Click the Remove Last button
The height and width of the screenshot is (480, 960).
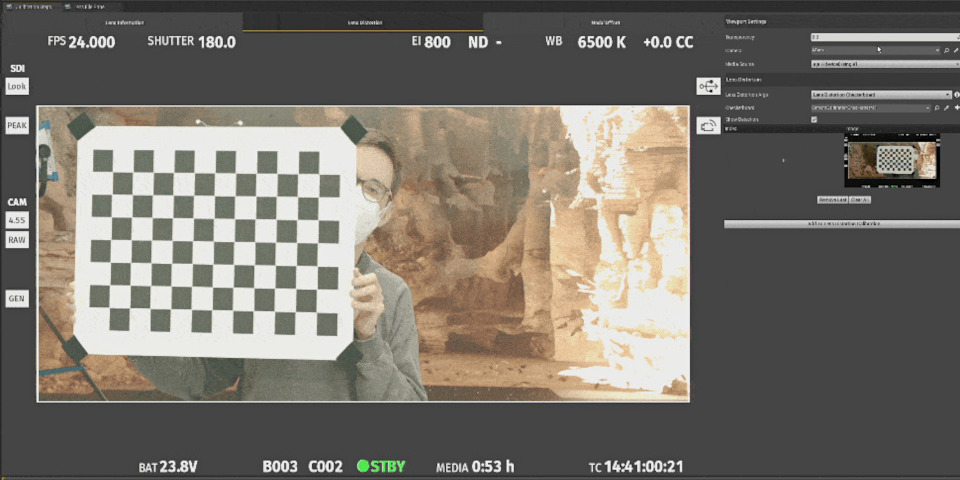click(x=832, y=200)
